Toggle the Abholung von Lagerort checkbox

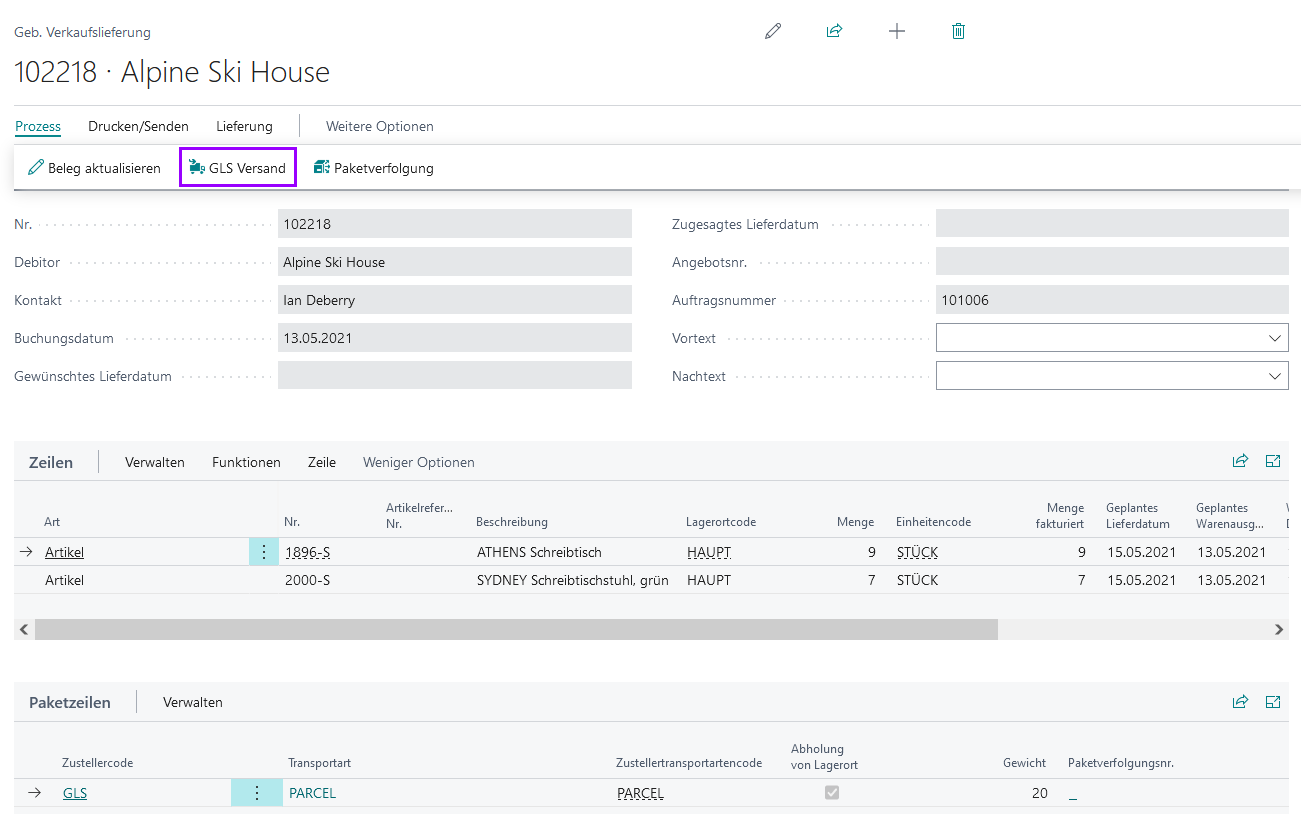(831, 793)
